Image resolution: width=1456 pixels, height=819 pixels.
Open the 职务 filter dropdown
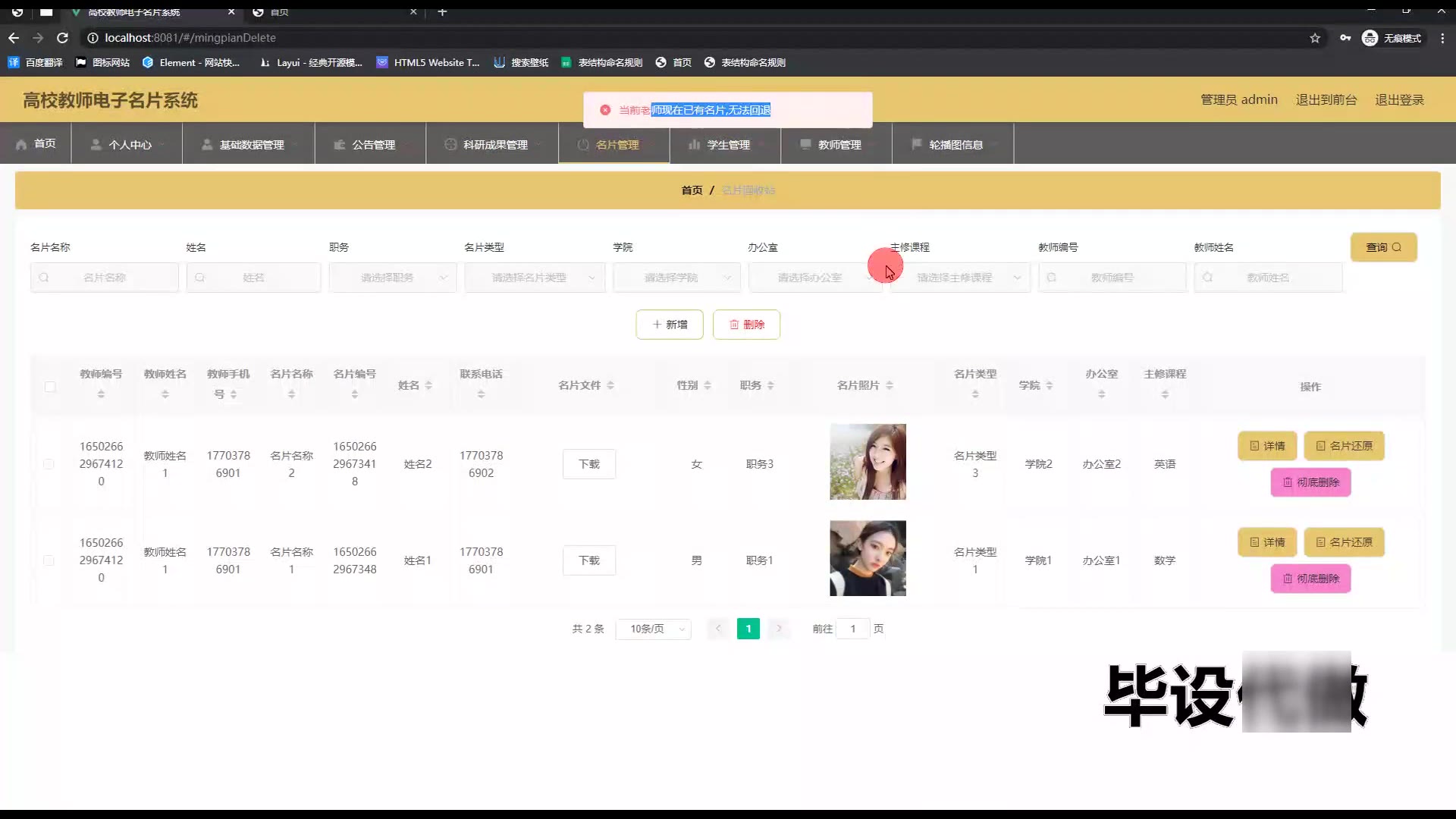pyautogui.click(x=393, y=278)
